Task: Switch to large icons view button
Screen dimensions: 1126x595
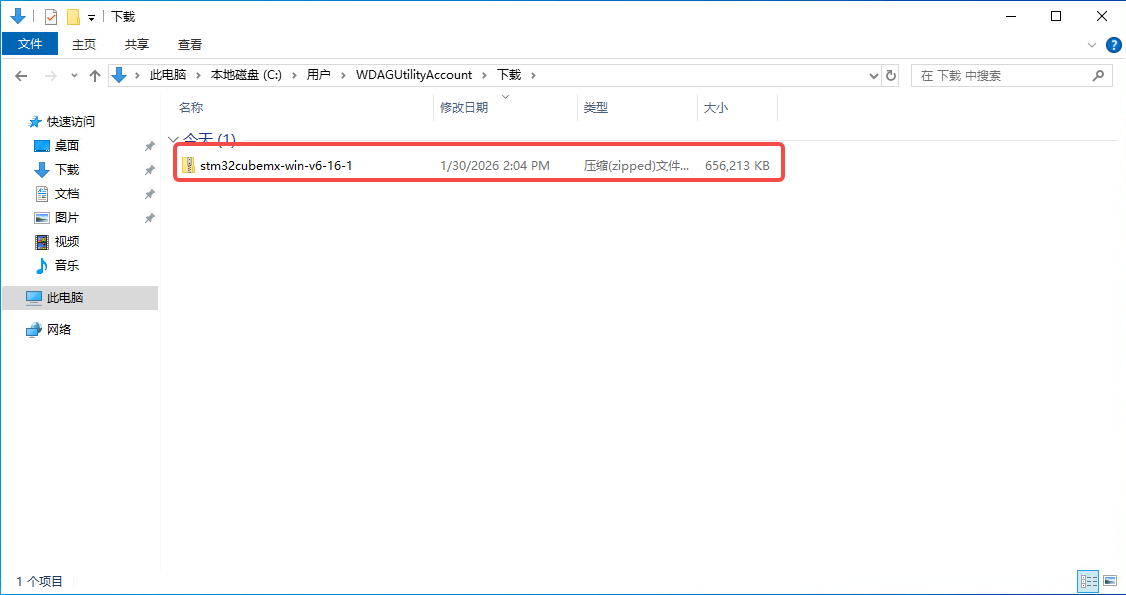Action: click(x=1109, y=580)
